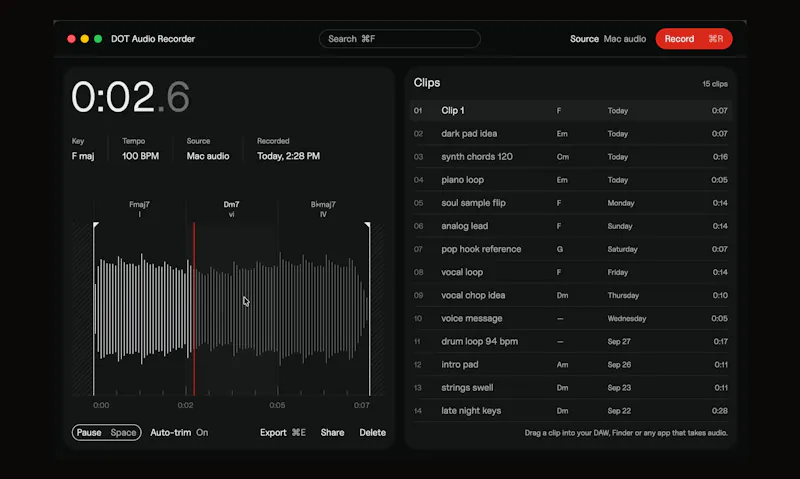800x479 pixels.
Task: Click the 0:17 duration of drum loop 94 bpm
Action: (x=720, y=341)
